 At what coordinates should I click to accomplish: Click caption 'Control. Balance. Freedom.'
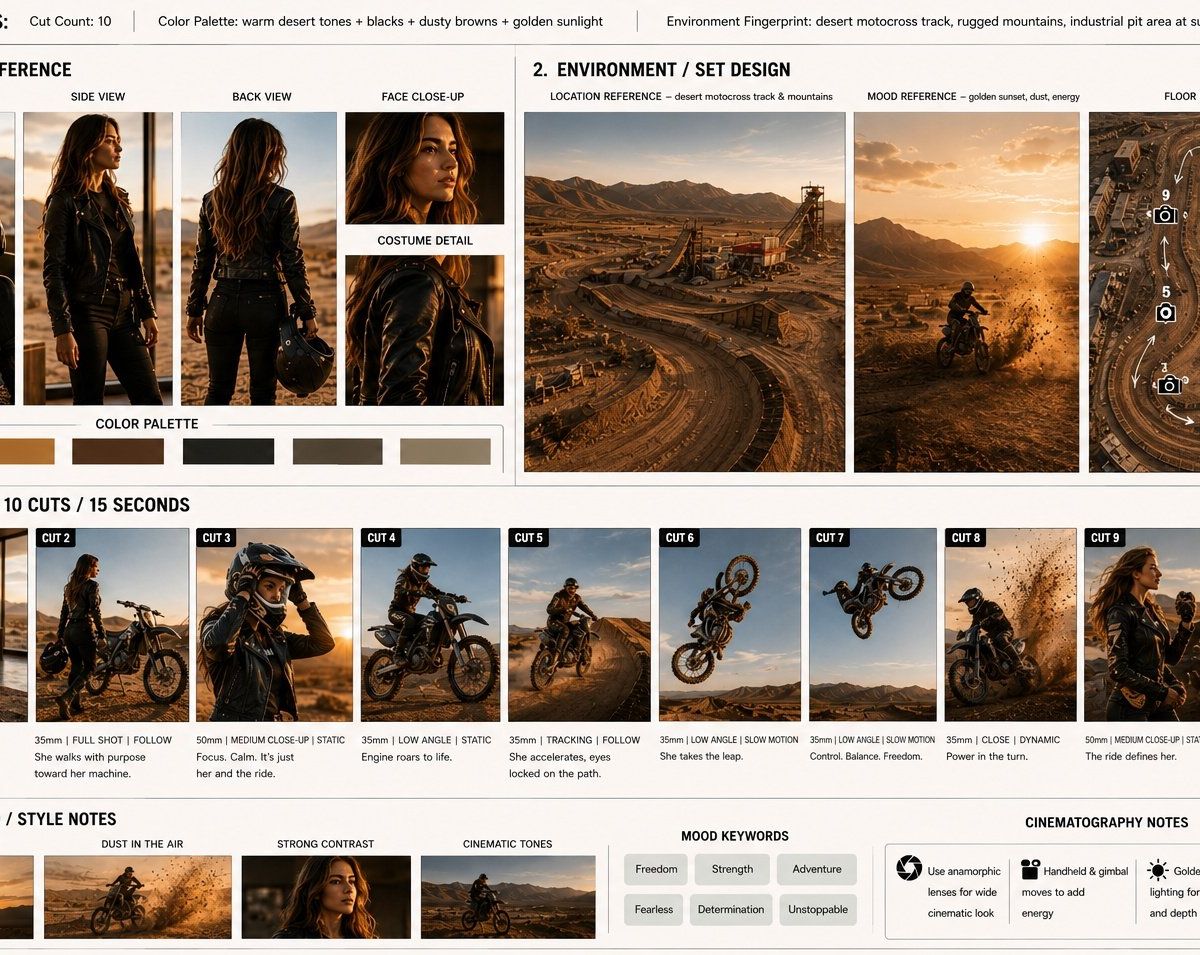(x=866, y=756)
